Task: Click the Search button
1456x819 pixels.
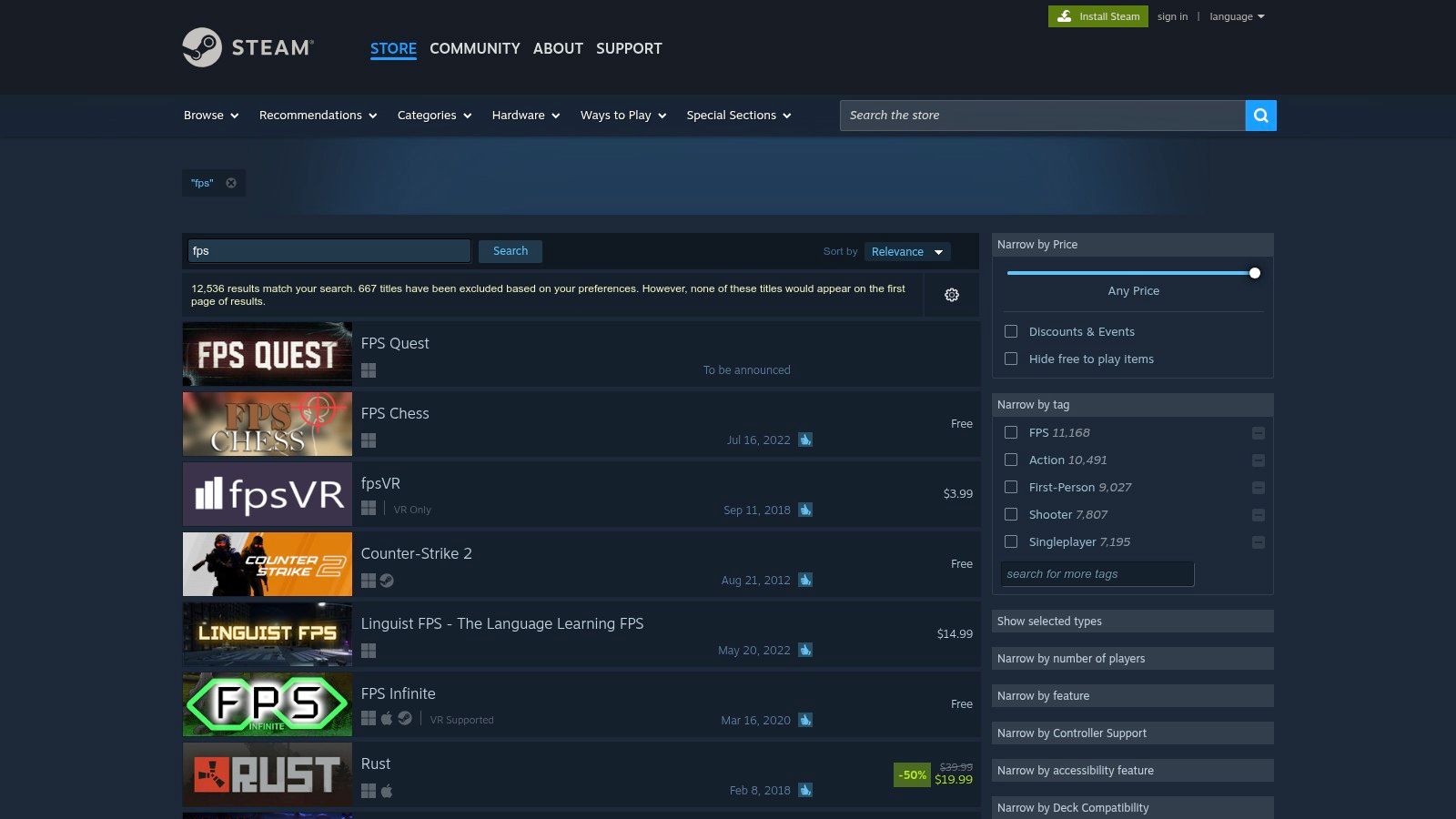Action: pyautogui.click(x=510, y=250)
